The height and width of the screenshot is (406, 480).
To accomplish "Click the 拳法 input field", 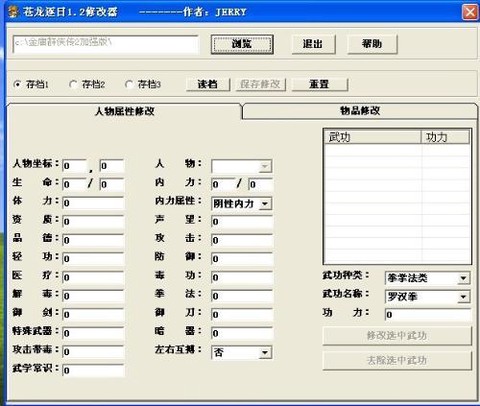I will [242, 296].
